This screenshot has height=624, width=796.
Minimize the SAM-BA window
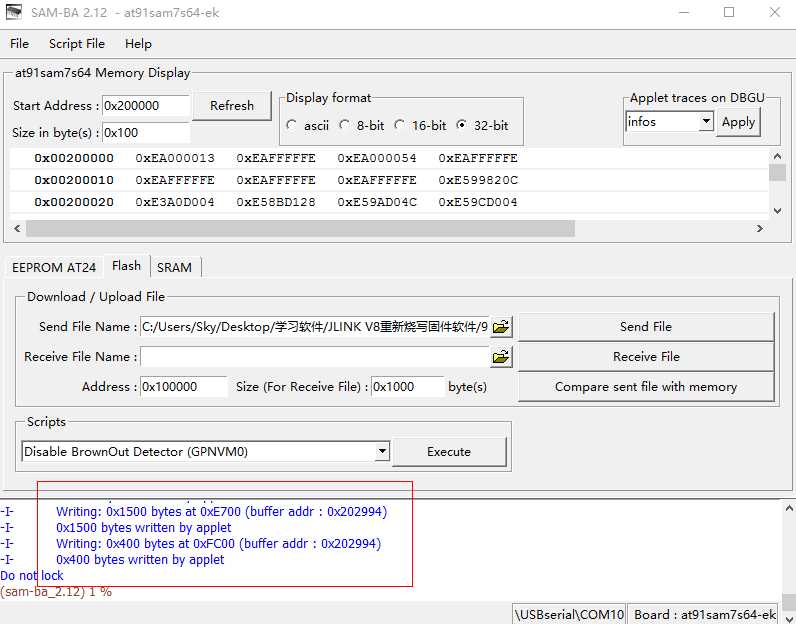coord(684,12)
